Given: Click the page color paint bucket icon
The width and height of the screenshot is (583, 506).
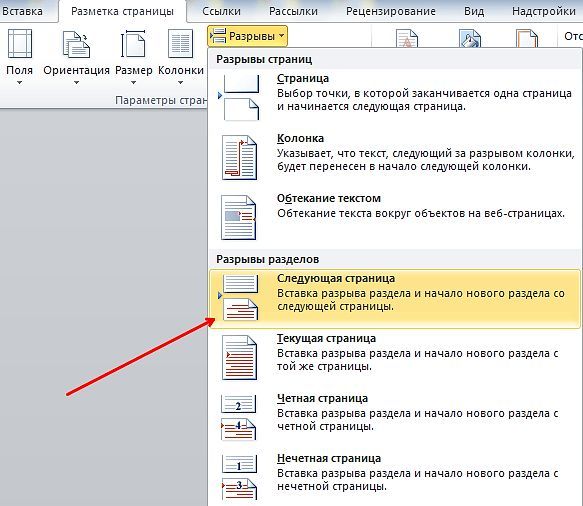Looking at the screenshot, I should [x=470, y=38].
